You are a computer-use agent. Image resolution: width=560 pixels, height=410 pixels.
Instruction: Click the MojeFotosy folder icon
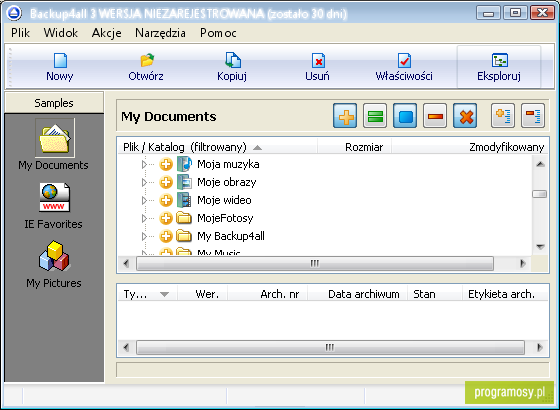pyautogui.click(x=184, y=218)
